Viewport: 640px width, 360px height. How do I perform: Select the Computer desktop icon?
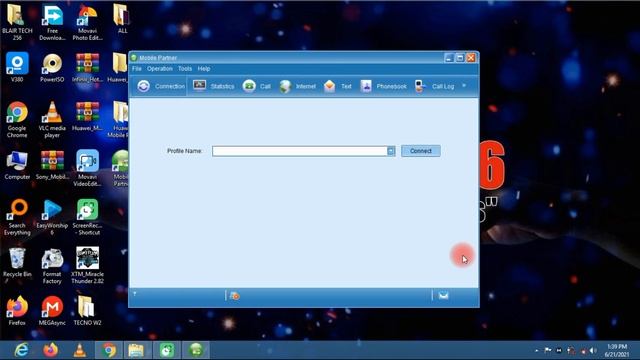pyautogui.click(x=17, y=165)
